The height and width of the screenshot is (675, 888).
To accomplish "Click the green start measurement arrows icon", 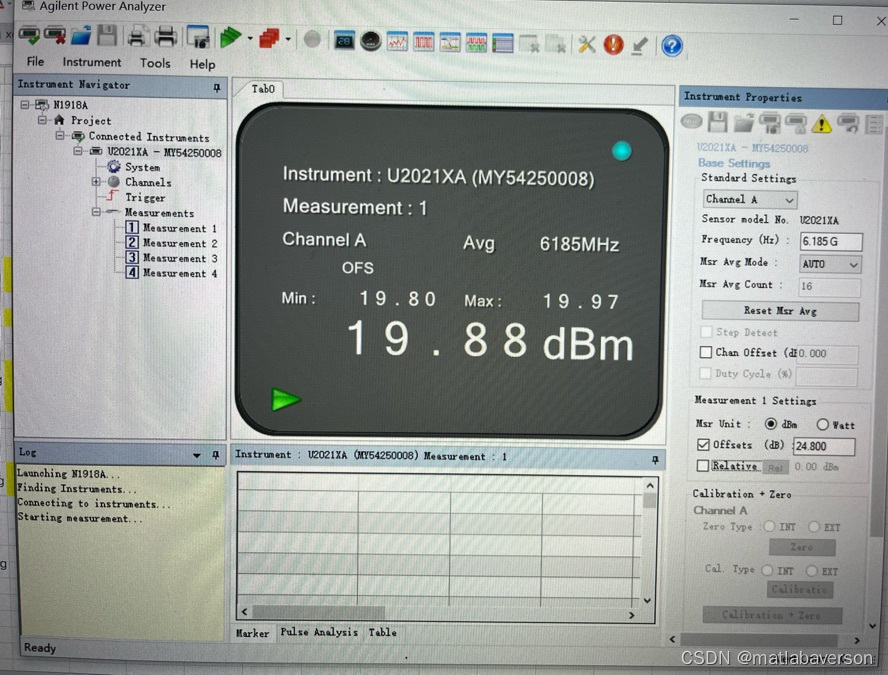I will pos(231,38).
